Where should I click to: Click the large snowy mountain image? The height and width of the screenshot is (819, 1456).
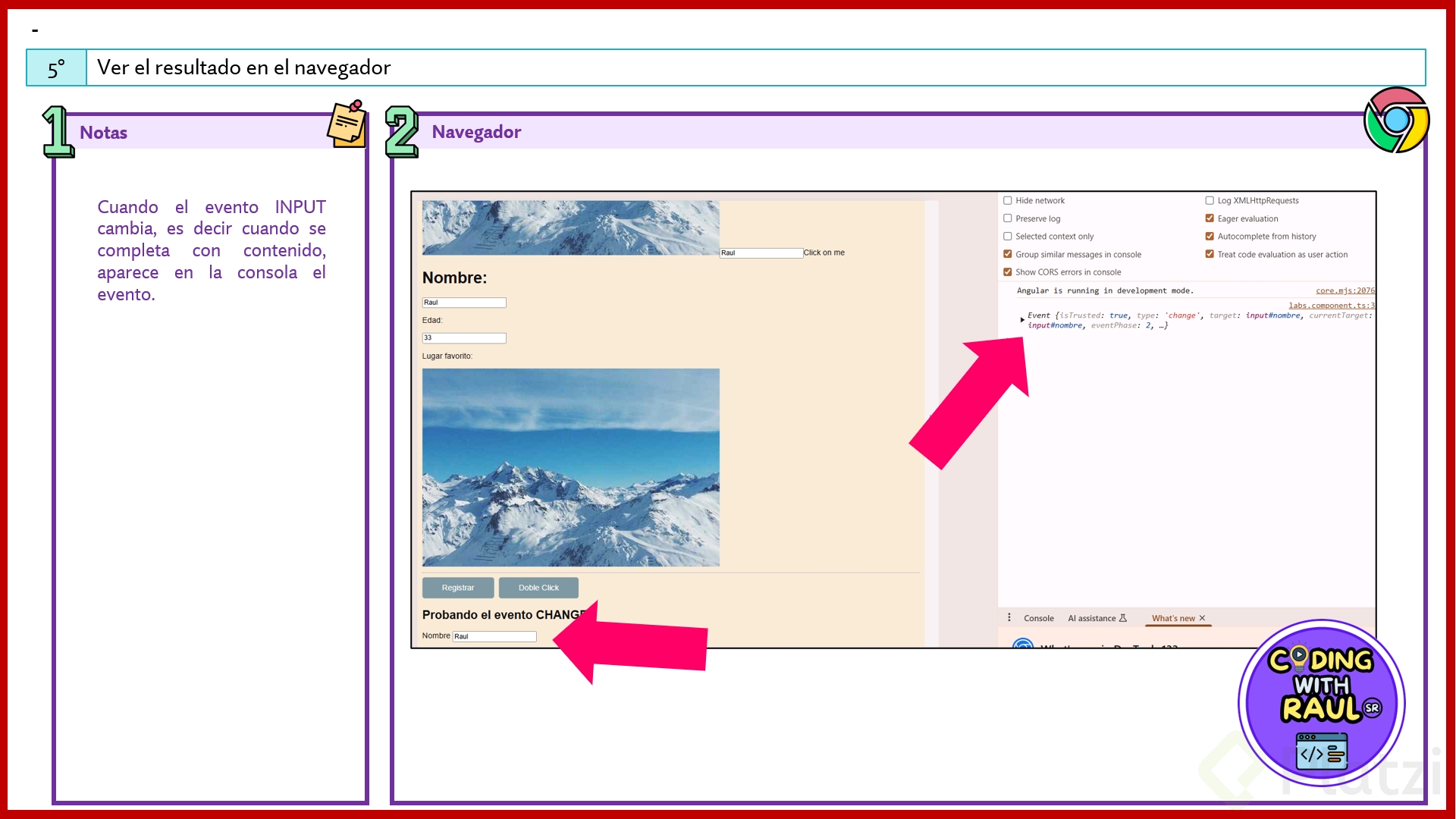coord(570,467)
